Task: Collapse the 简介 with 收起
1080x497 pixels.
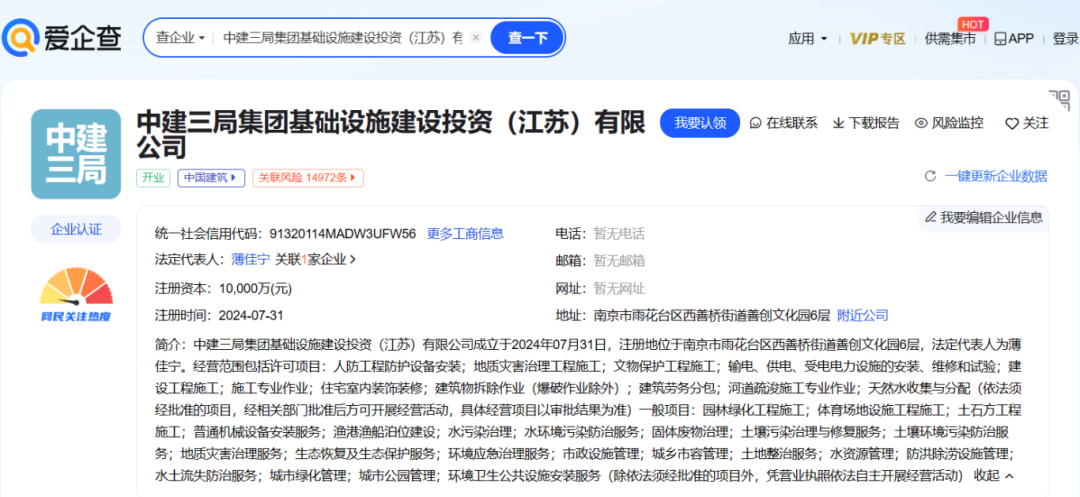Action: pos(994,475)
